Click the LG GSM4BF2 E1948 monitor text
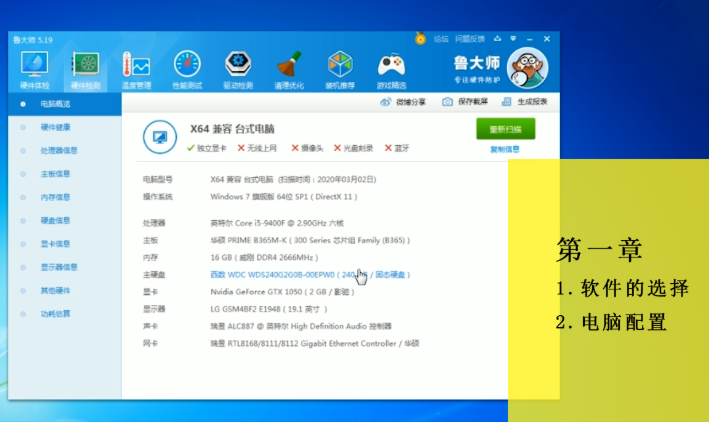This screenshot has height=422, width=709. coord(269,309)
